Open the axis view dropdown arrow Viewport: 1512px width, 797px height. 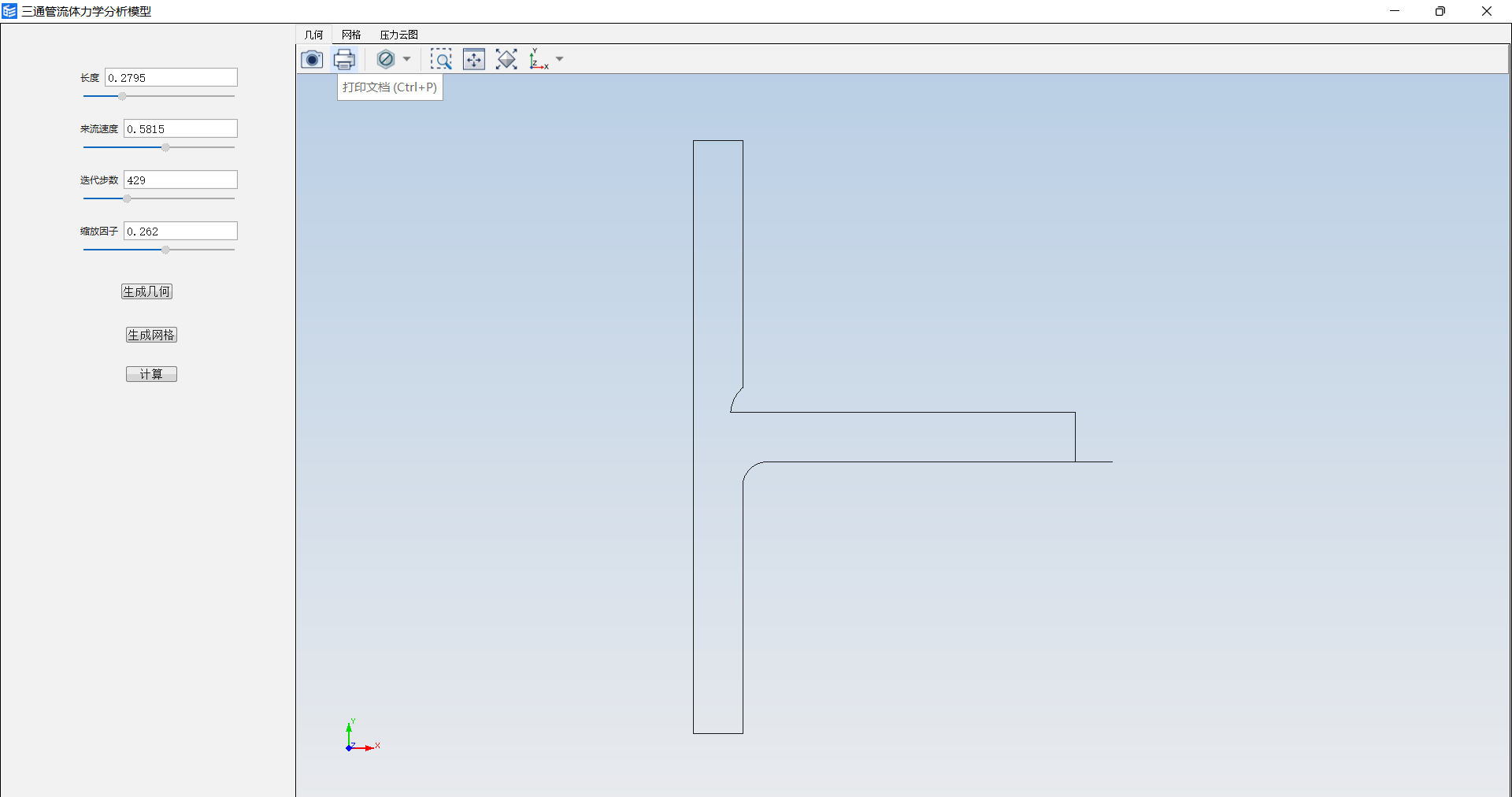pyautogui.click(x=559, y=59)
